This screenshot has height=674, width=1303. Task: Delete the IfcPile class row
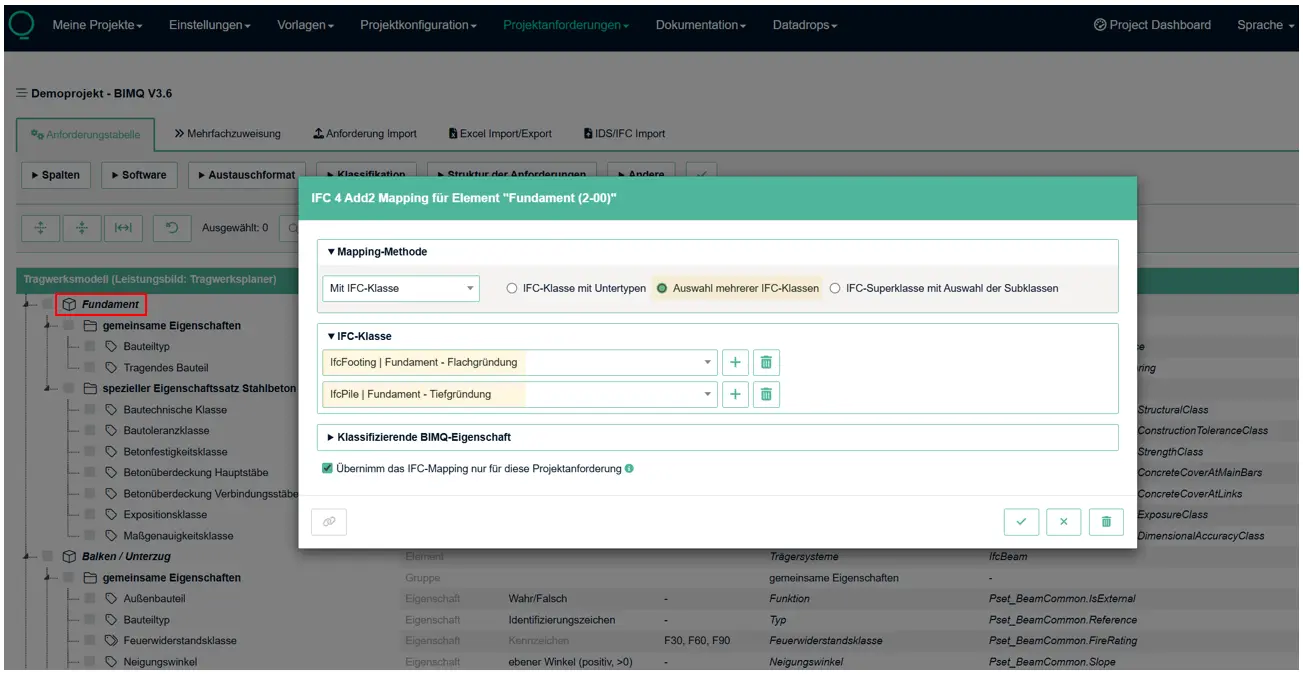766,394
